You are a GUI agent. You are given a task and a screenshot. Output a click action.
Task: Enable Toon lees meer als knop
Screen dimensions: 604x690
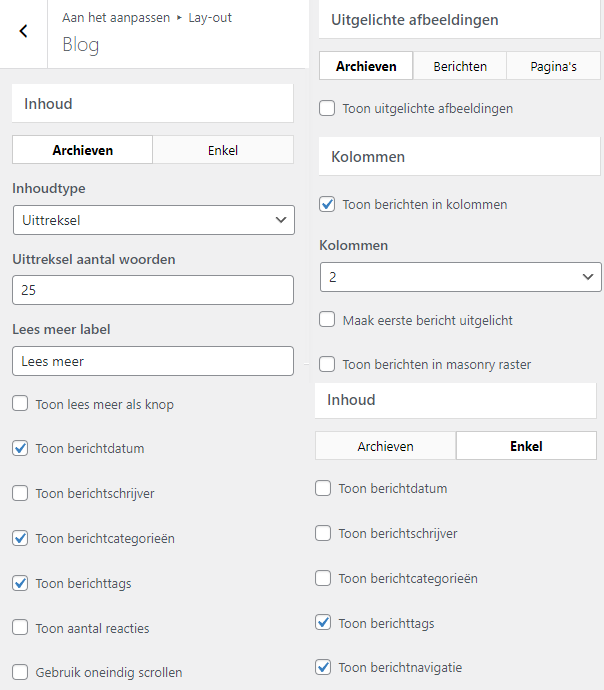[x=20, y=404]
